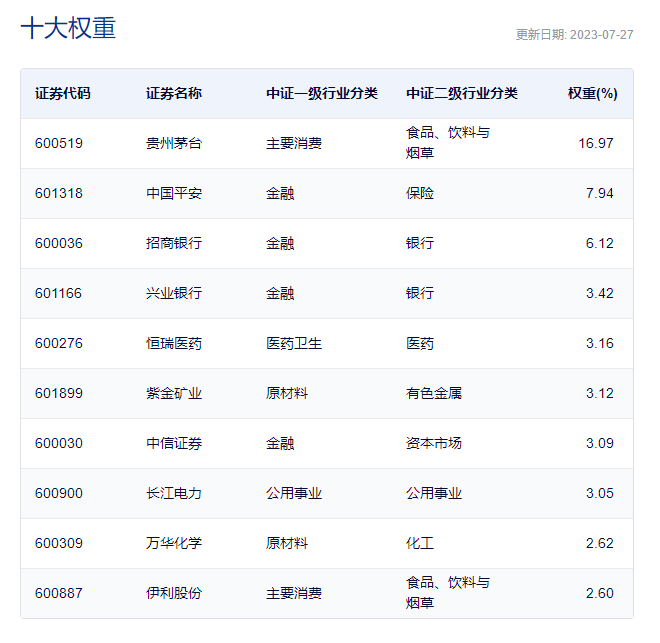Image resolution: width=660 pixels, height=643 pixels.
Task: Click the 中证二级行业分类 column header
Action: [x=462, y=93]
